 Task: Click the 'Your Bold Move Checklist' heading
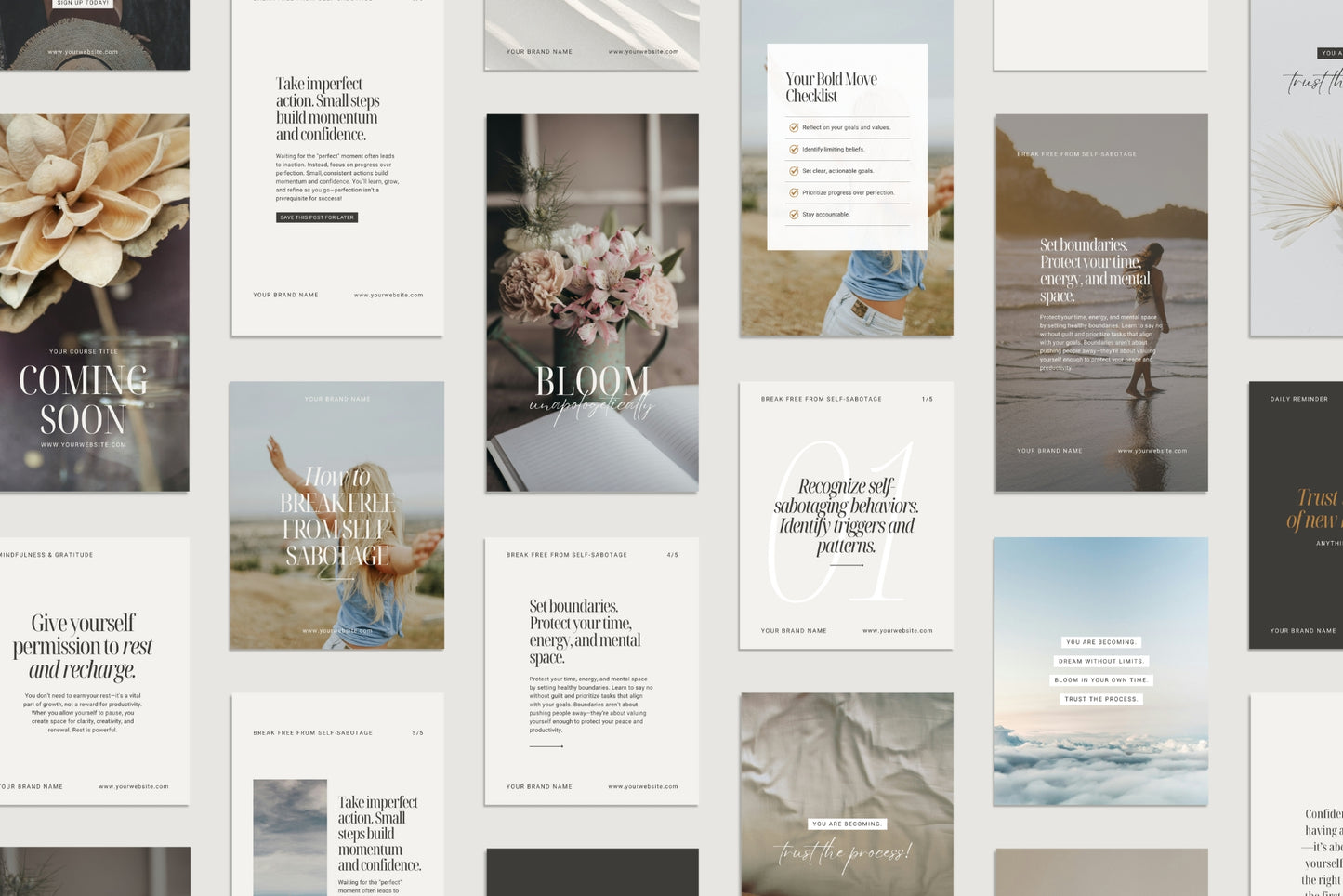[x=831, y=87]
